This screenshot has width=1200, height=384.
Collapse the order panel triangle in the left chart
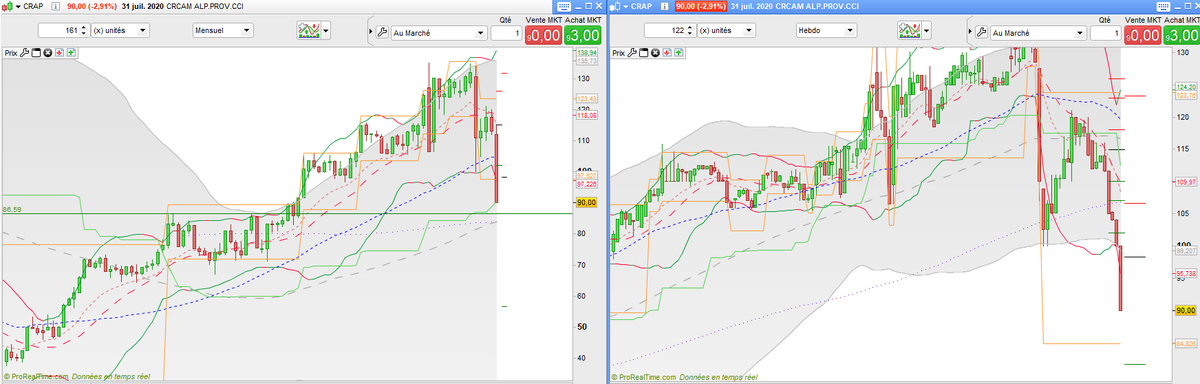tap(370, 32)
